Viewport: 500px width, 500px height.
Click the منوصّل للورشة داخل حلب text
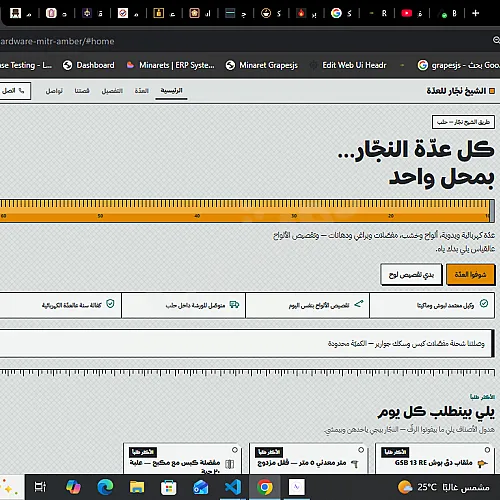195,305
